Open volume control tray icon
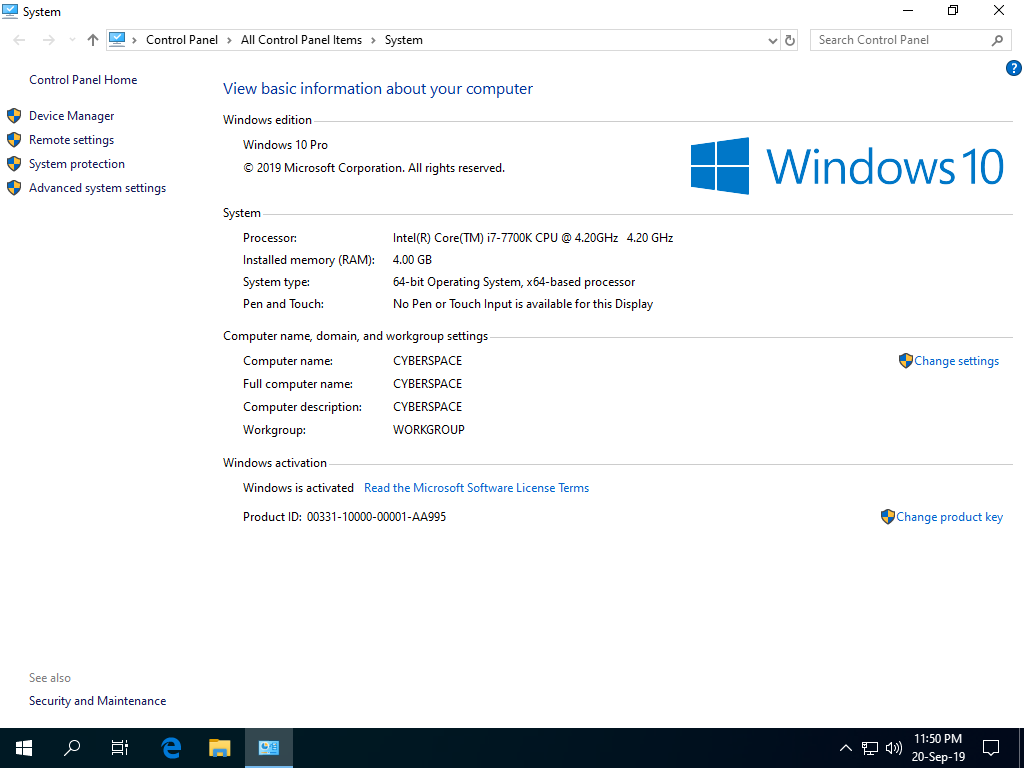The height and width of the screenshot is (768, 1024). pos(893,748)
